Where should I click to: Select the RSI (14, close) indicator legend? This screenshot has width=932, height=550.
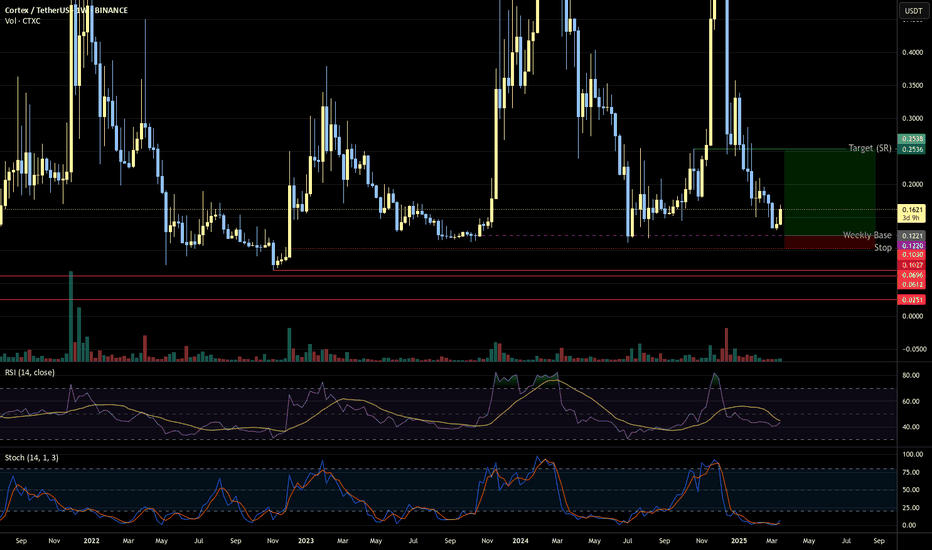point(30,372)
